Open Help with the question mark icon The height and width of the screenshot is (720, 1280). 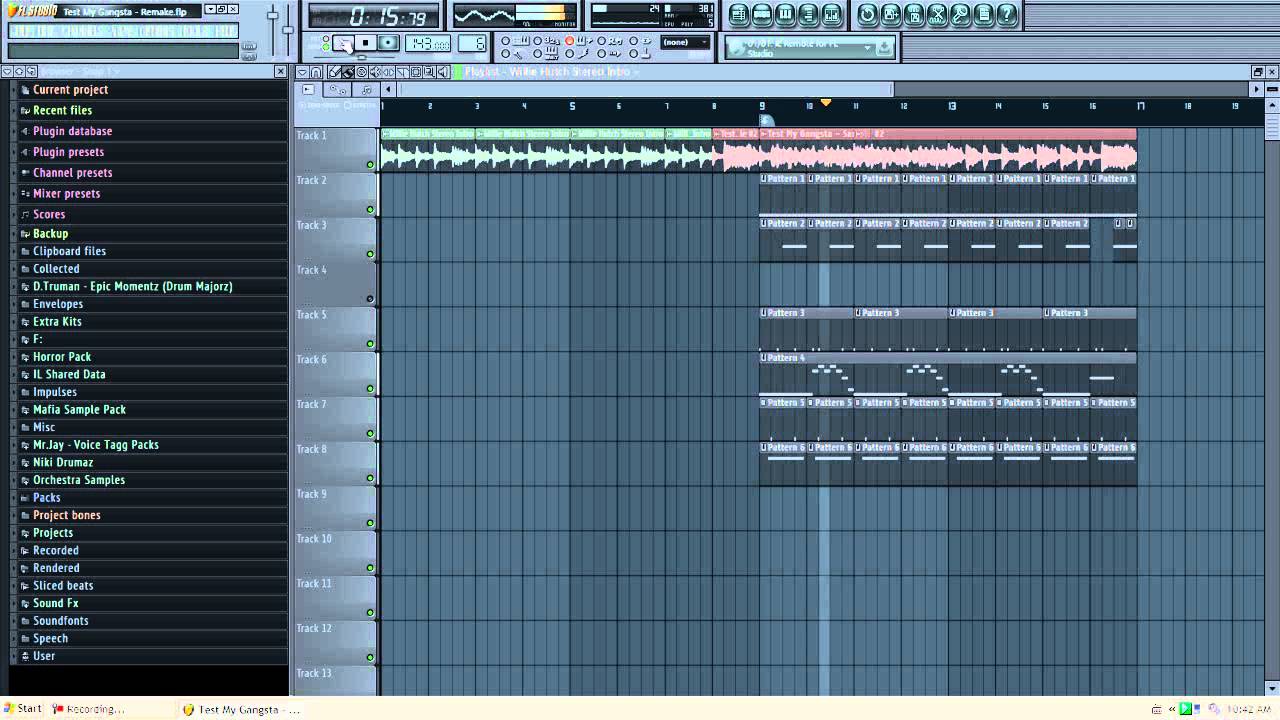click(x=1007, y=14)
